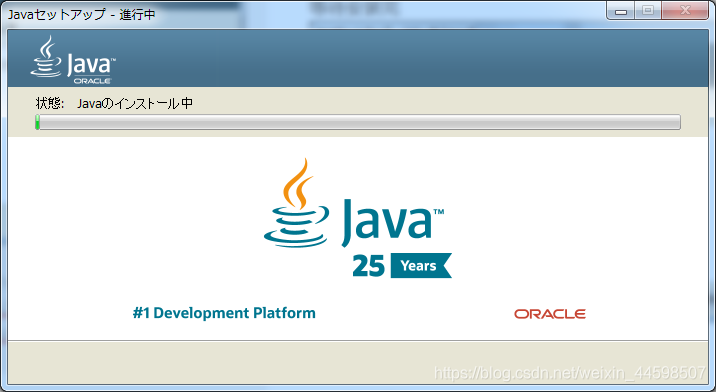Click the window title "Javaセットアップ - 進行中"
716x392 pixels.
pyautogui.click(x=82, y=15)
